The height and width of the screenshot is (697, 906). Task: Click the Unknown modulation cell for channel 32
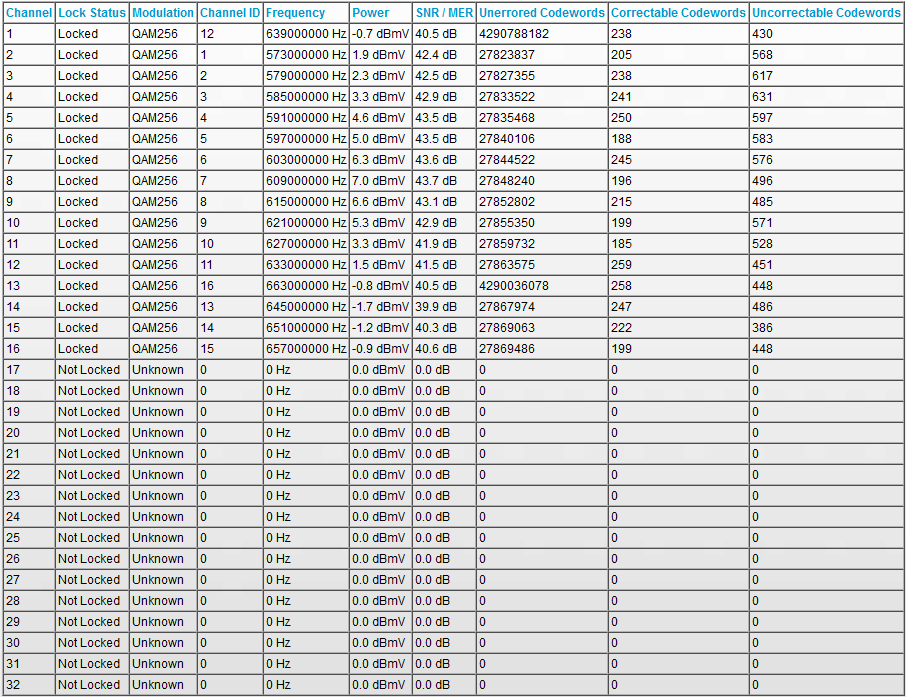pyautogui.click(x=158, y=685)
